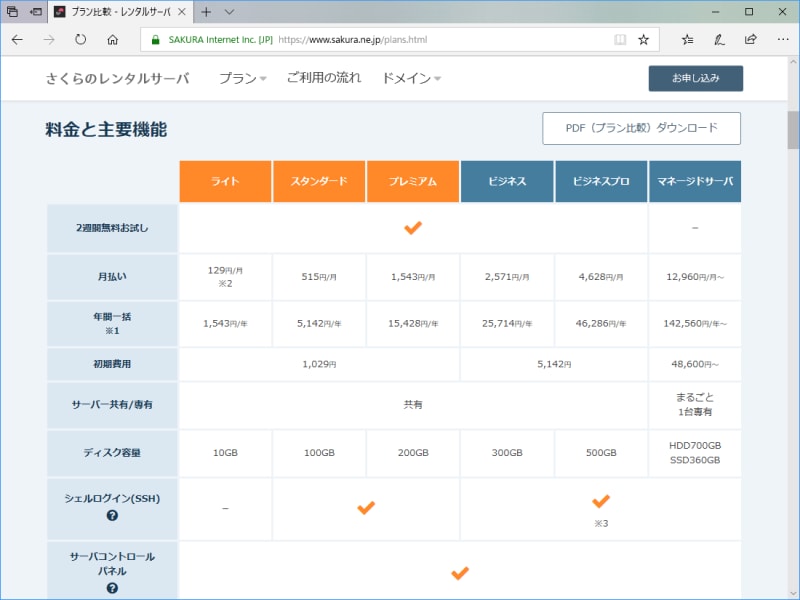Open a new browser tab
The image size is (800, 600).
pos(206,12)
